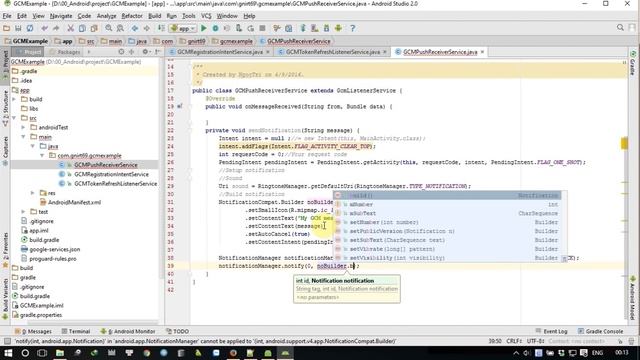This screenshot has width=640, height=360.
Task: Click ENG language indicator in tray
Action: pos(597,353)
